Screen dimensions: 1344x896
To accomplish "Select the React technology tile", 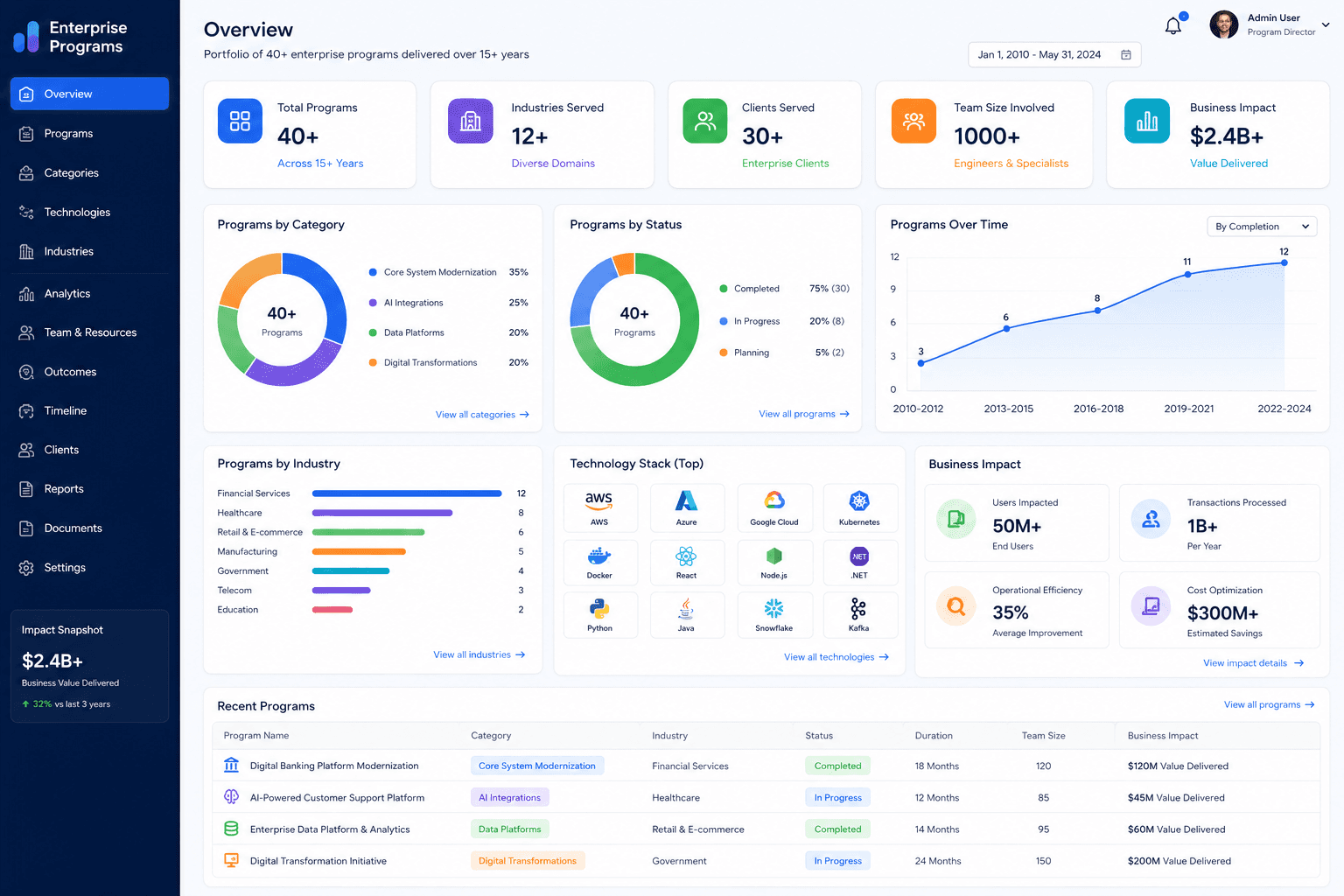I will [687, 562].
